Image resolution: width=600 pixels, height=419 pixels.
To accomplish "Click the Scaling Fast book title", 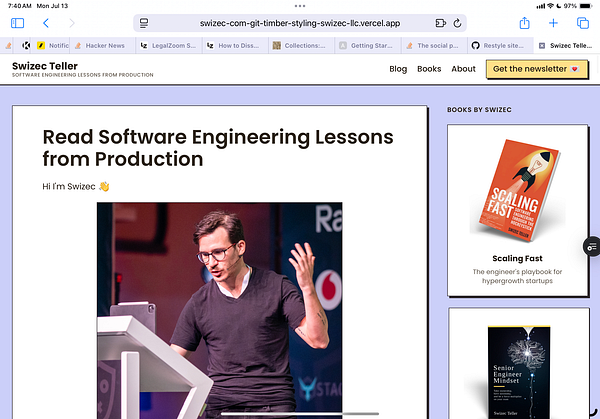I will 517,258.
